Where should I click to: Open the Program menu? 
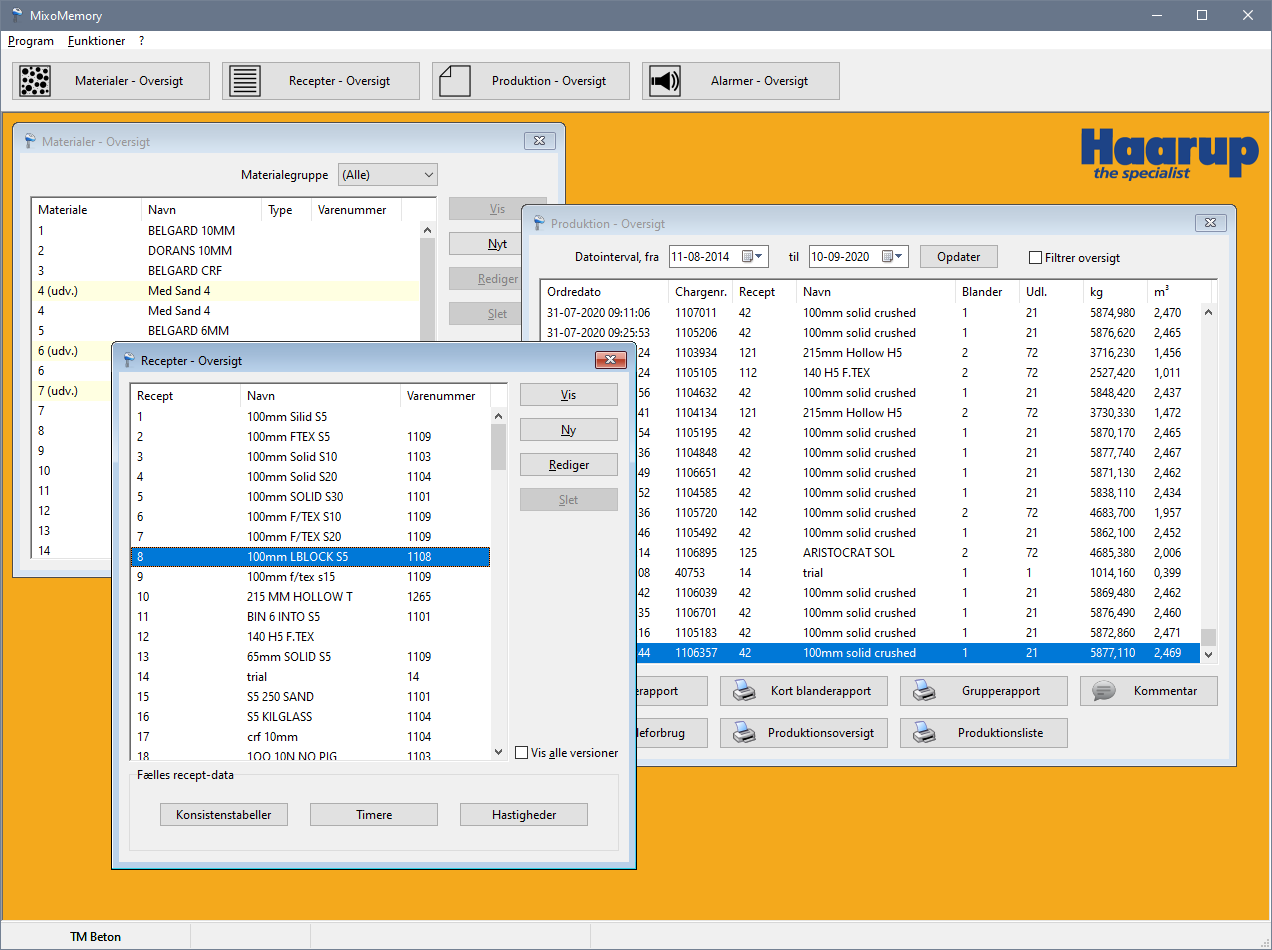click(31, 41)
